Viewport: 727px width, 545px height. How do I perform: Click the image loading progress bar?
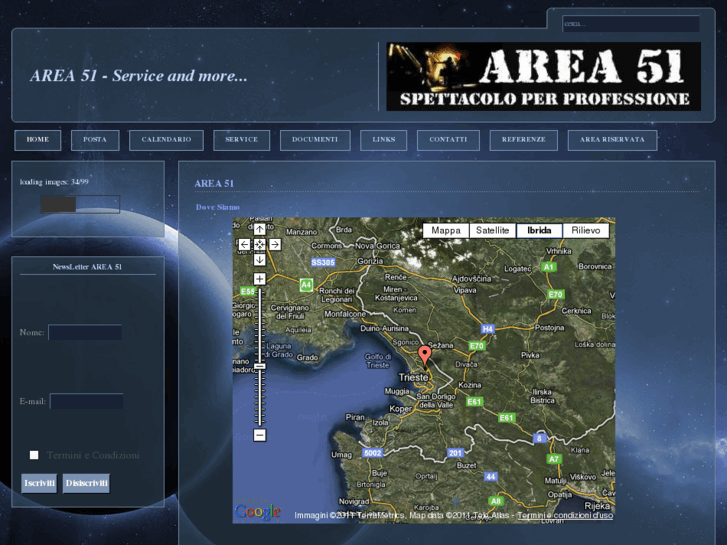pos(80,204)
